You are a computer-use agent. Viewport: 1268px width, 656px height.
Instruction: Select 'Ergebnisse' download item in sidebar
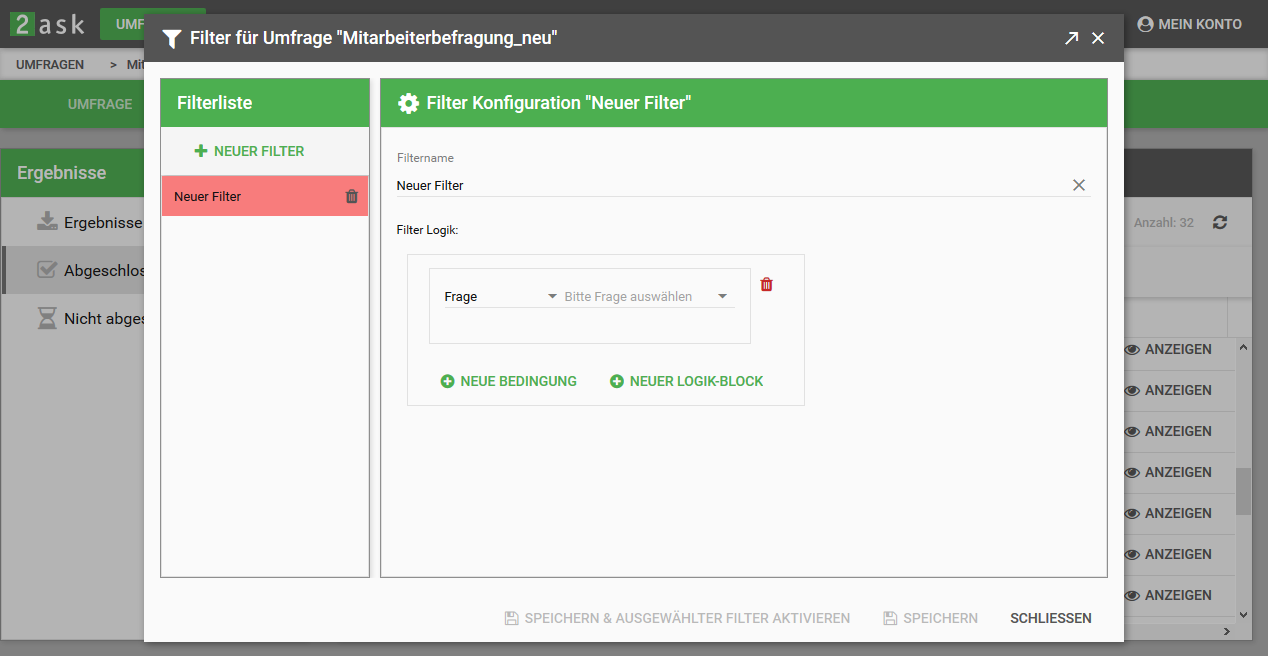(73, 222)
